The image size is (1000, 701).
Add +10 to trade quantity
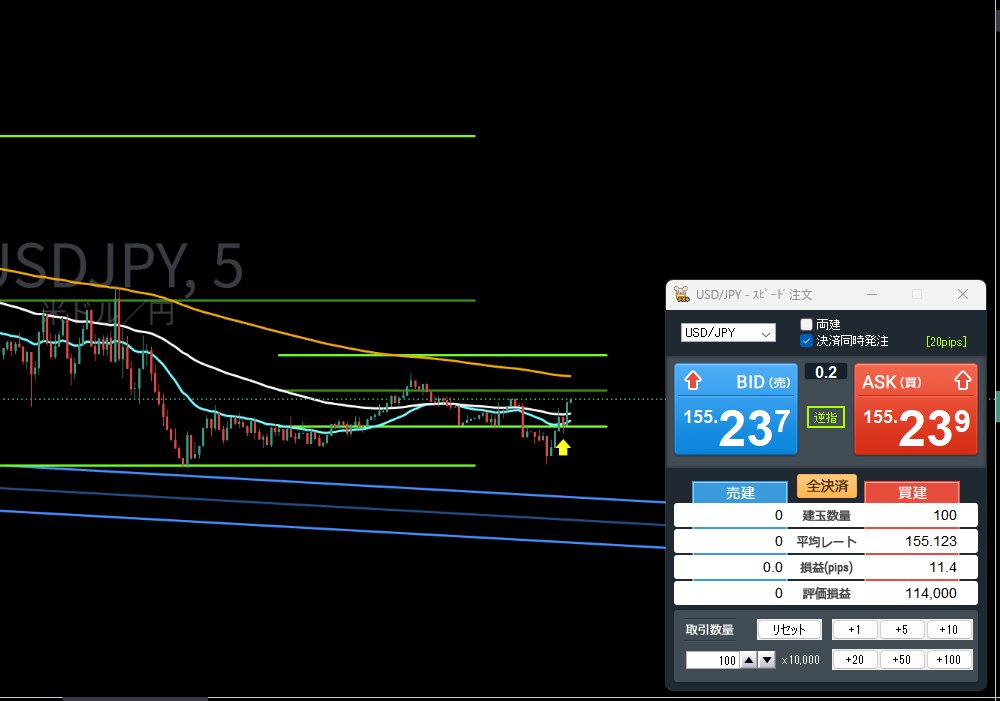coord(949,630)
